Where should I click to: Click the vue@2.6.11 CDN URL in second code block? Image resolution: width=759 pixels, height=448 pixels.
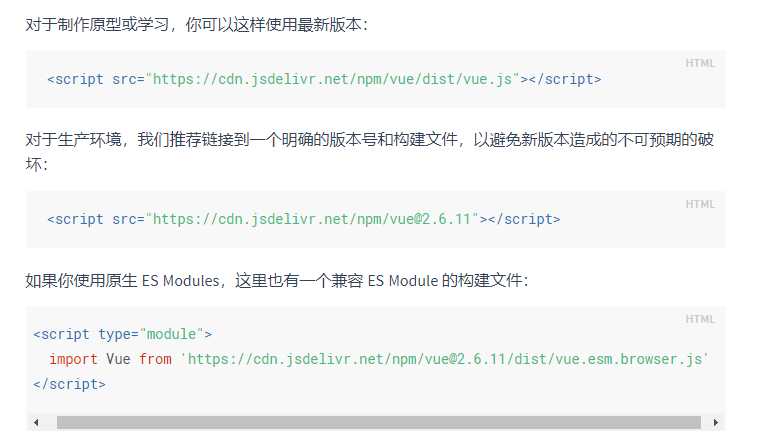coord(312,219)
